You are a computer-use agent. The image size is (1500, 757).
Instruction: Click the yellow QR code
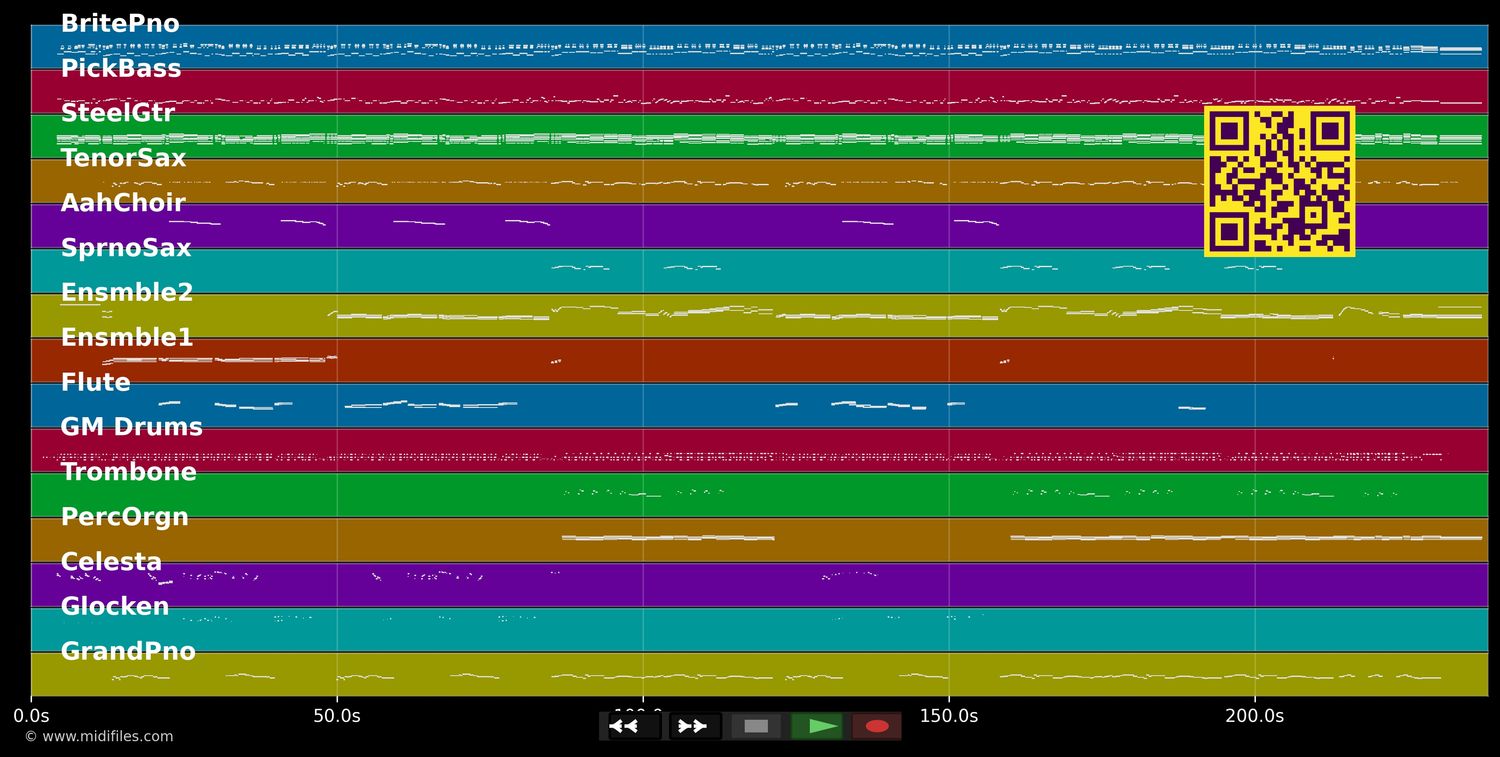1280,180
